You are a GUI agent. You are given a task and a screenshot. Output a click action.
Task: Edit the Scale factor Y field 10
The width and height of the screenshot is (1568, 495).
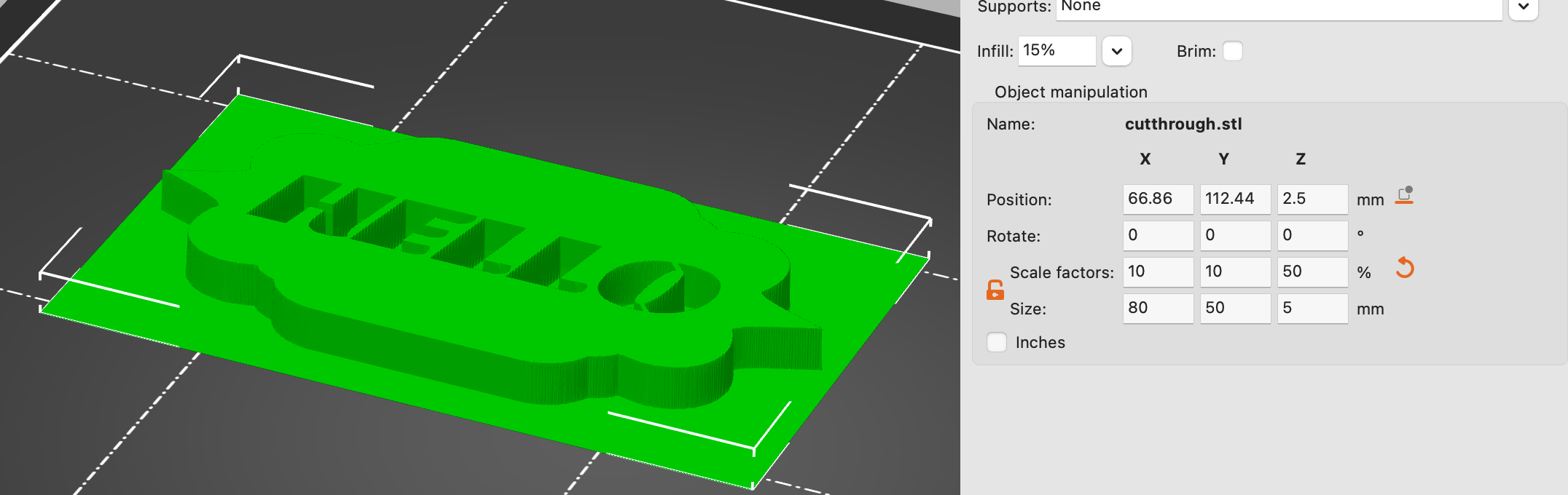click(x=1236, y=272)
